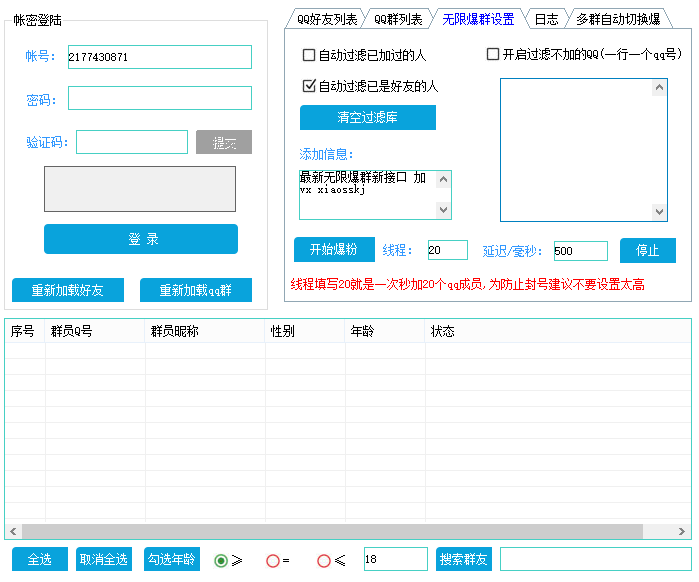Image resolution: width=699 pixels, height=582 pixels.
Task: Select the 无限爆群设置 tab
Action: tap(478, 19)
